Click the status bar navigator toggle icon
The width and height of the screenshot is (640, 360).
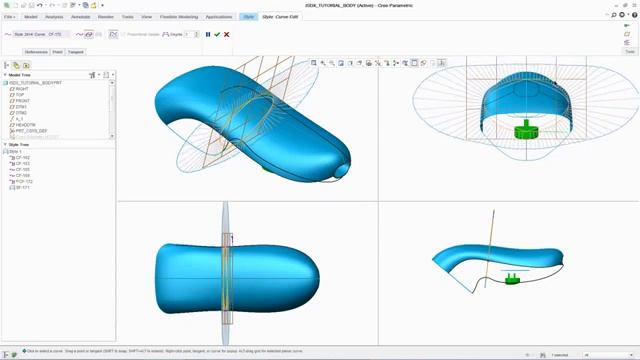point(6,355)
